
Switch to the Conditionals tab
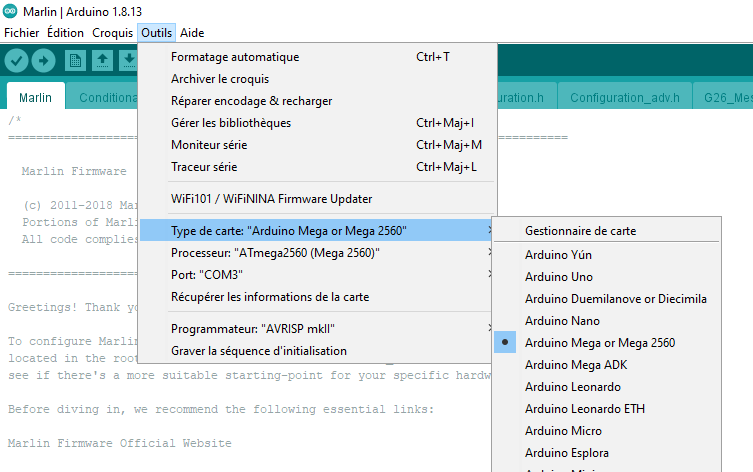[102, 97]
